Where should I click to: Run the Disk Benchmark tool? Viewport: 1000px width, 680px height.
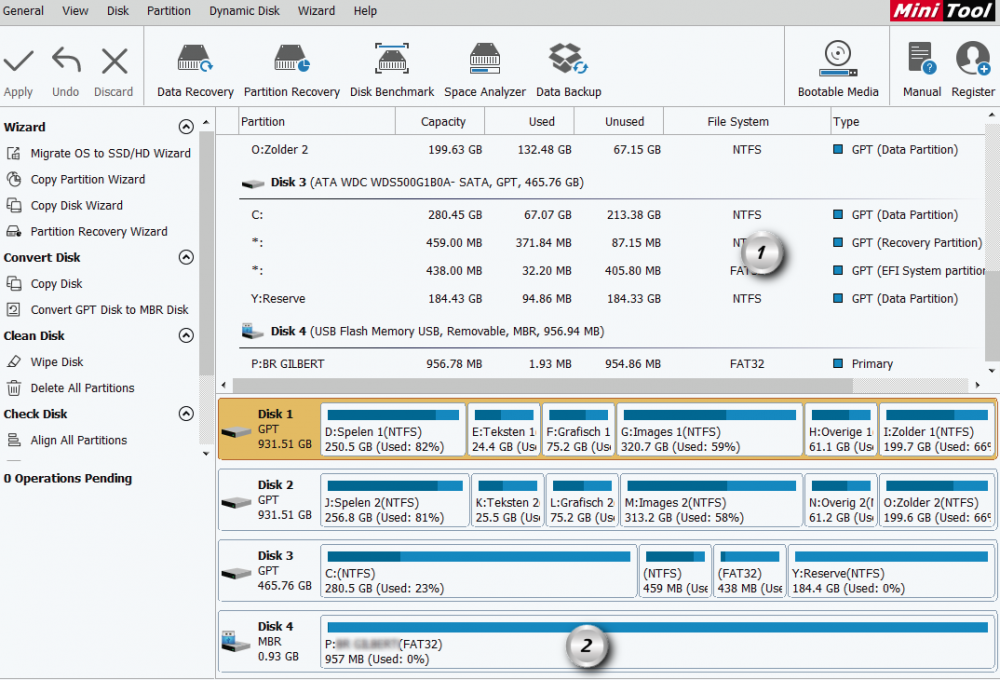click(x=391, y=60)
